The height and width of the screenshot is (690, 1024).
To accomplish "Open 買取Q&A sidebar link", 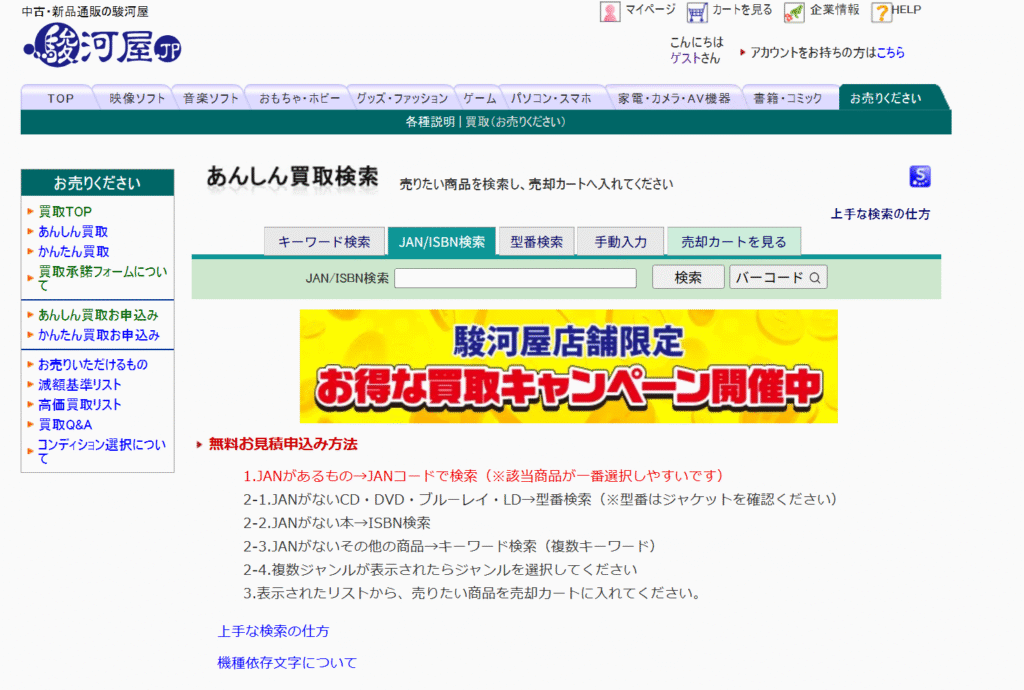I will (65, 424).
